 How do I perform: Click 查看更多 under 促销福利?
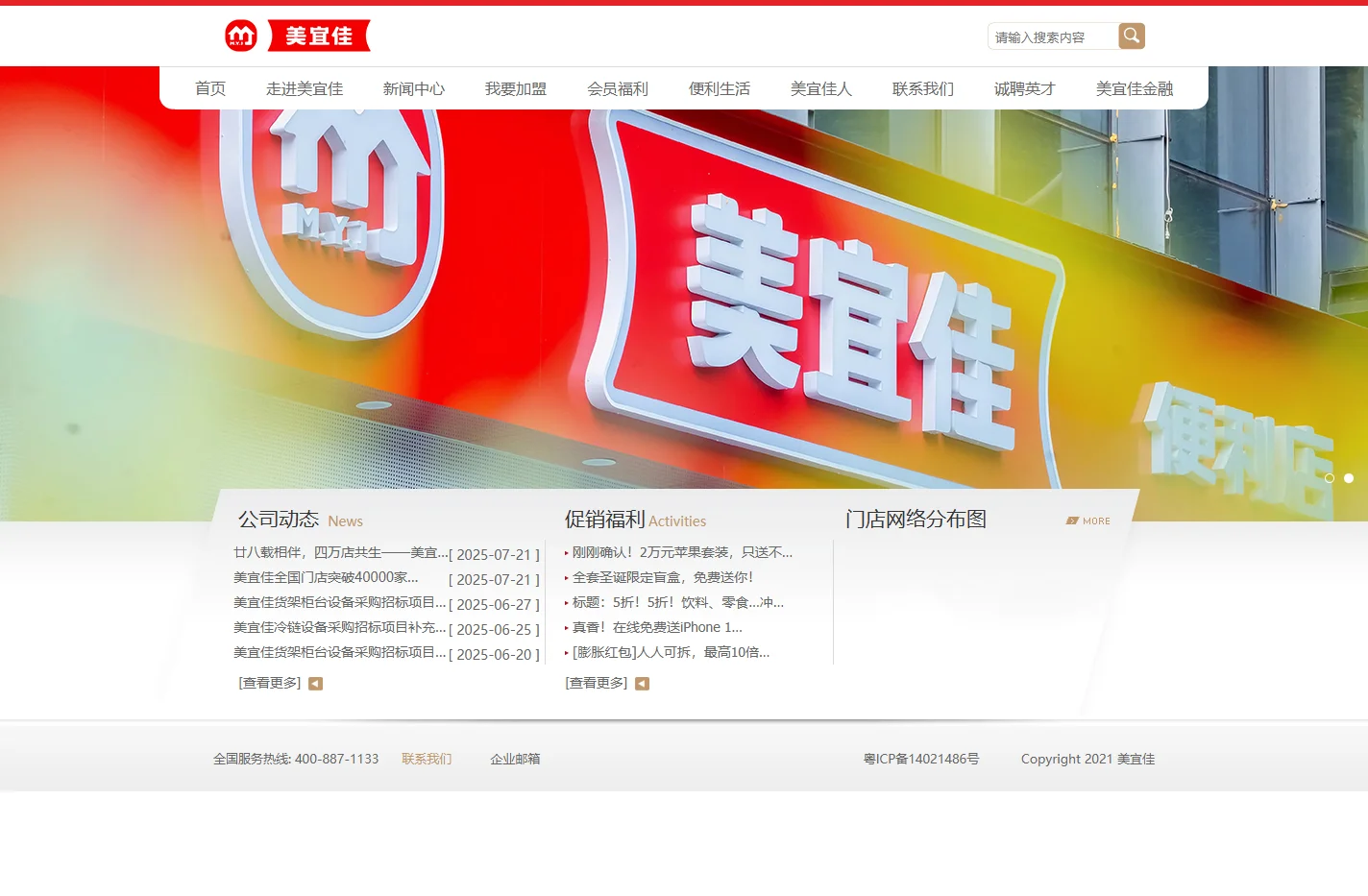[x=597, y=683]
